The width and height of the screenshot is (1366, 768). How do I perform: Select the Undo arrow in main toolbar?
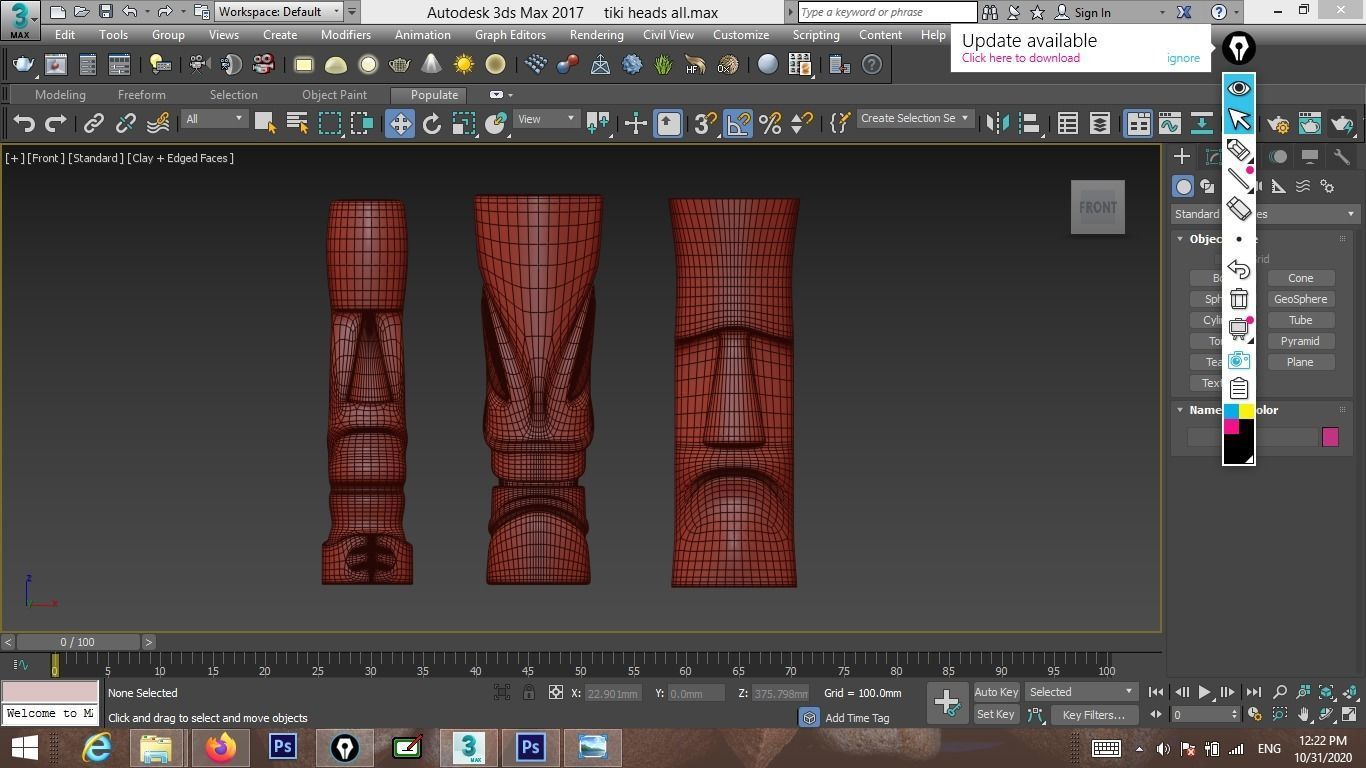[x=24, y=123]
